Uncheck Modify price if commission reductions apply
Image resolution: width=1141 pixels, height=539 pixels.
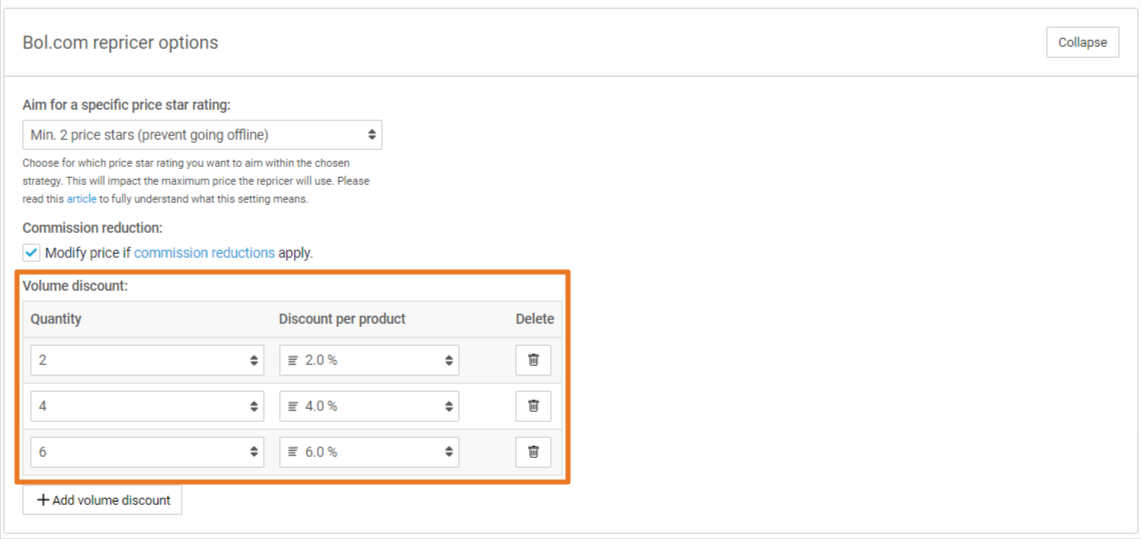(x=32, y=253)
